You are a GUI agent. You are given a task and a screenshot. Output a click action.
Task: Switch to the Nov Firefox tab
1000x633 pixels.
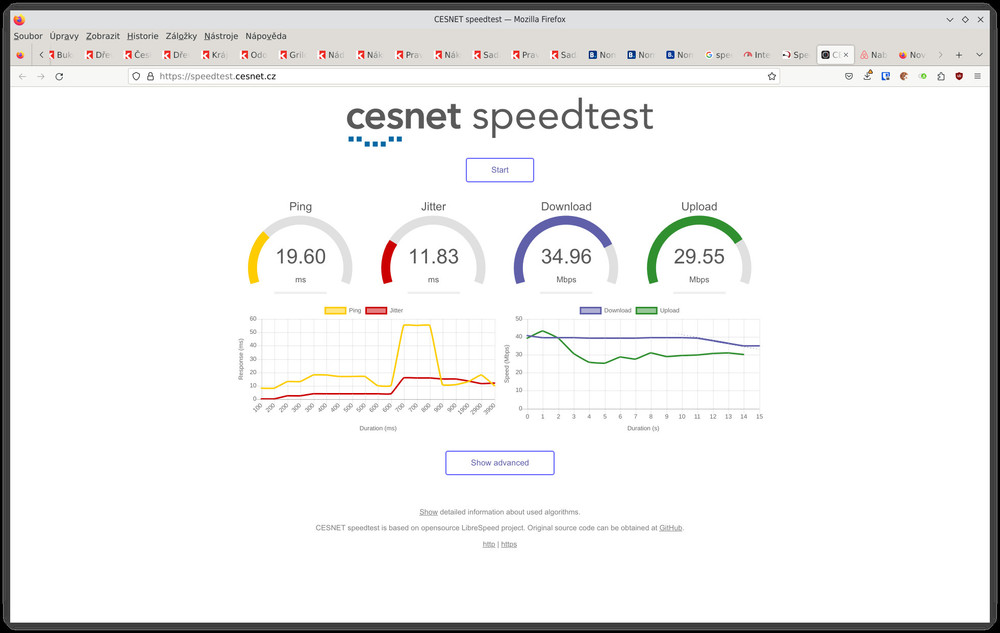point(913,55)
